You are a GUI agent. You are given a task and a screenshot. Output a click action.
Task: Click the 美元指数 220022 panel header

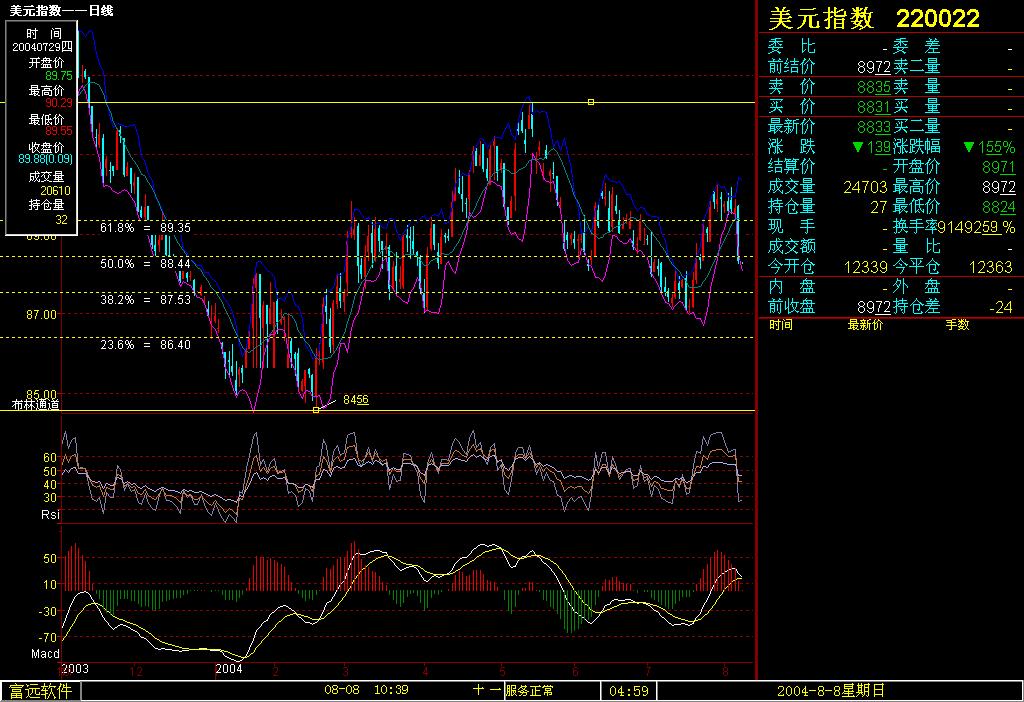[873, 18]
